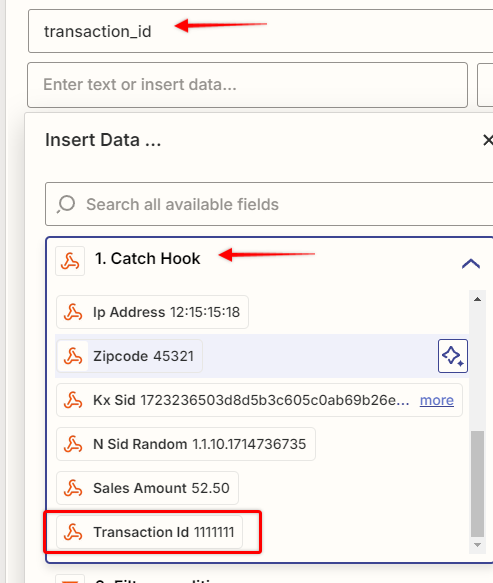The image size is (493, 583).
Task: Click the field list scrollbar thumb
Action: (x=477, y=483)
